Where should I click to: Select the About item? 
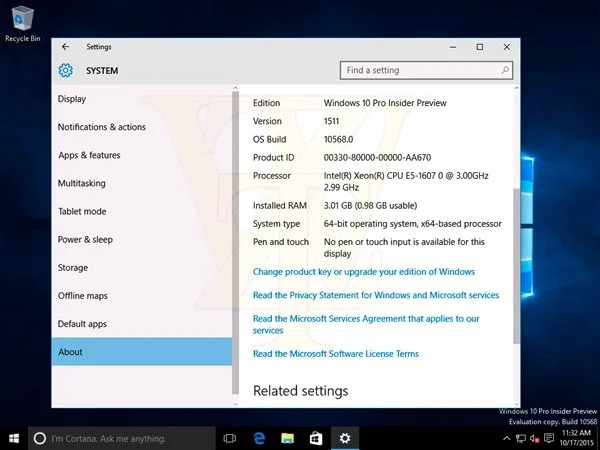pyautogui.click(x=142, y=352)
